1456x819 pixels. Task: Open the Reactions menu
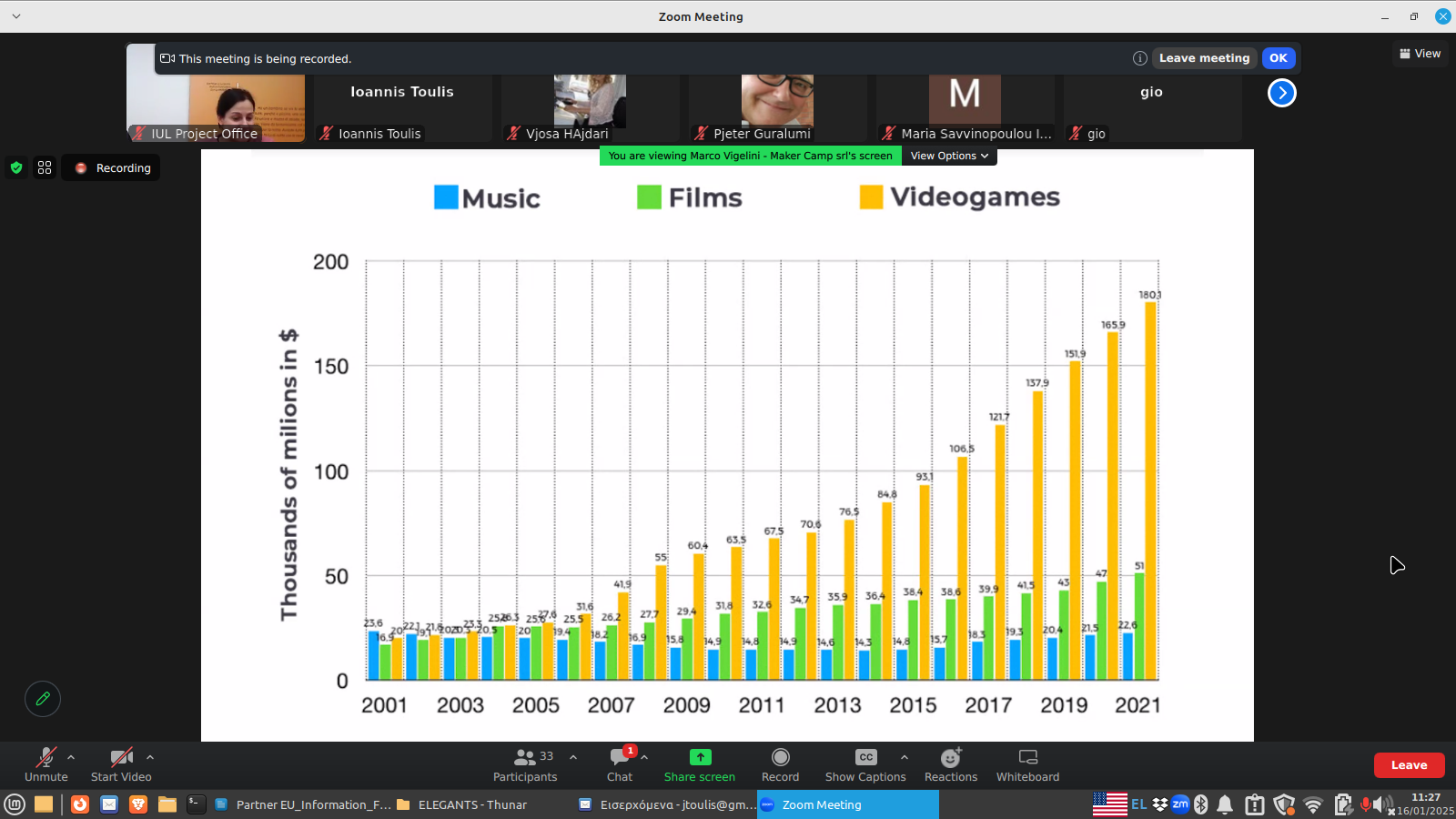coord(951,764)
